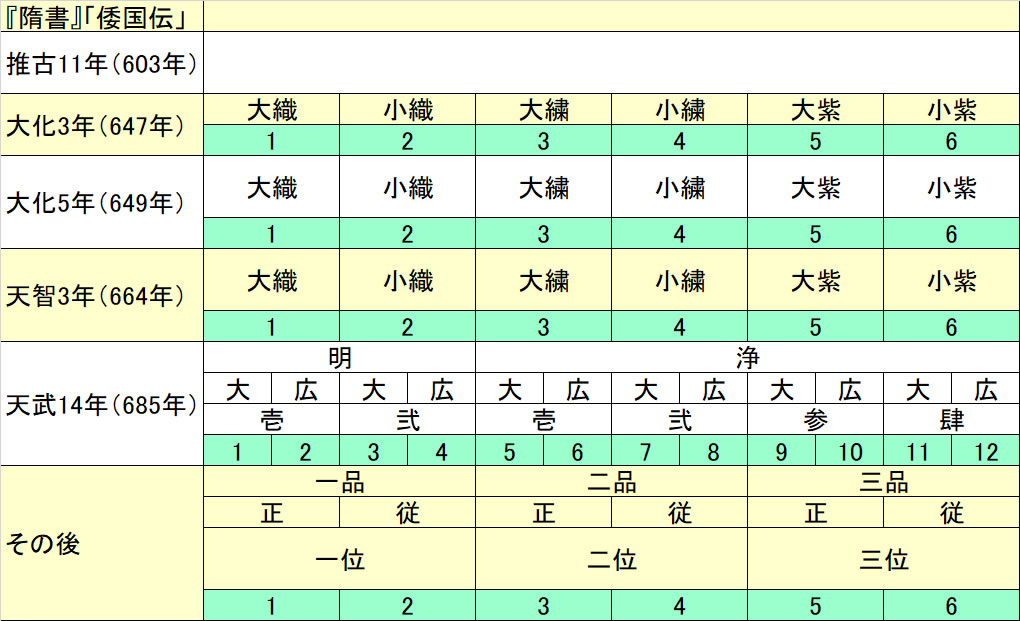The image size is (1020, 621).
Task: Click the 天武14年(685年) row label
Action: [101, 405]
